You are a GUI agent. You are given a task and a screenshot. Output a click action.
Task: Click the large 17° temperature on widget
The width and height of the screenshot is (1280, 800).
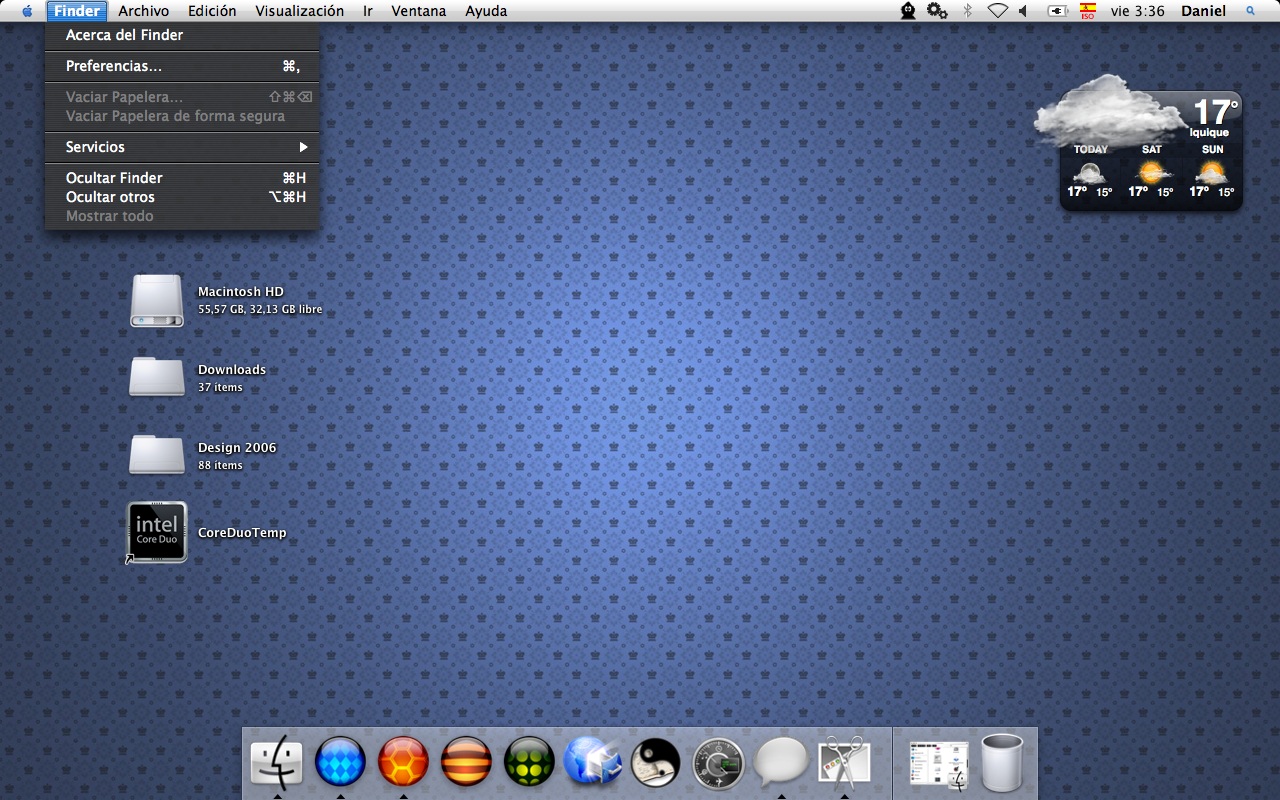tap(1214, 111)
